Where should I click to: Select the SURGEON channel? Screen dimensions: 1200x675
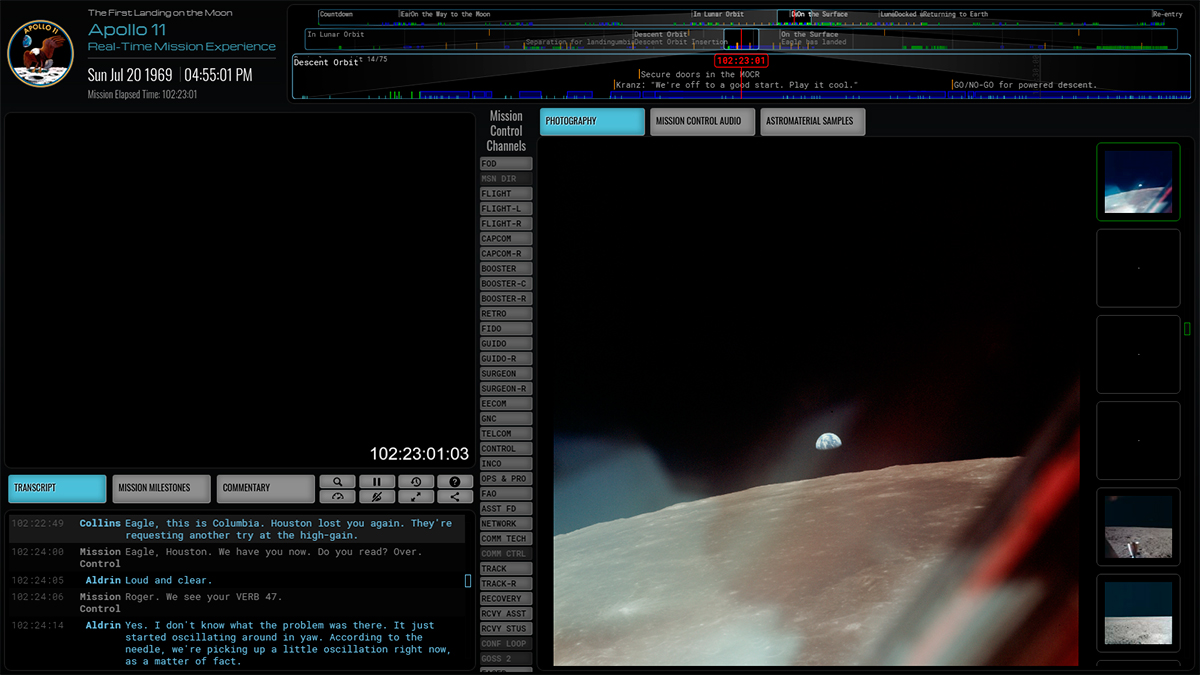pos(506,374)
